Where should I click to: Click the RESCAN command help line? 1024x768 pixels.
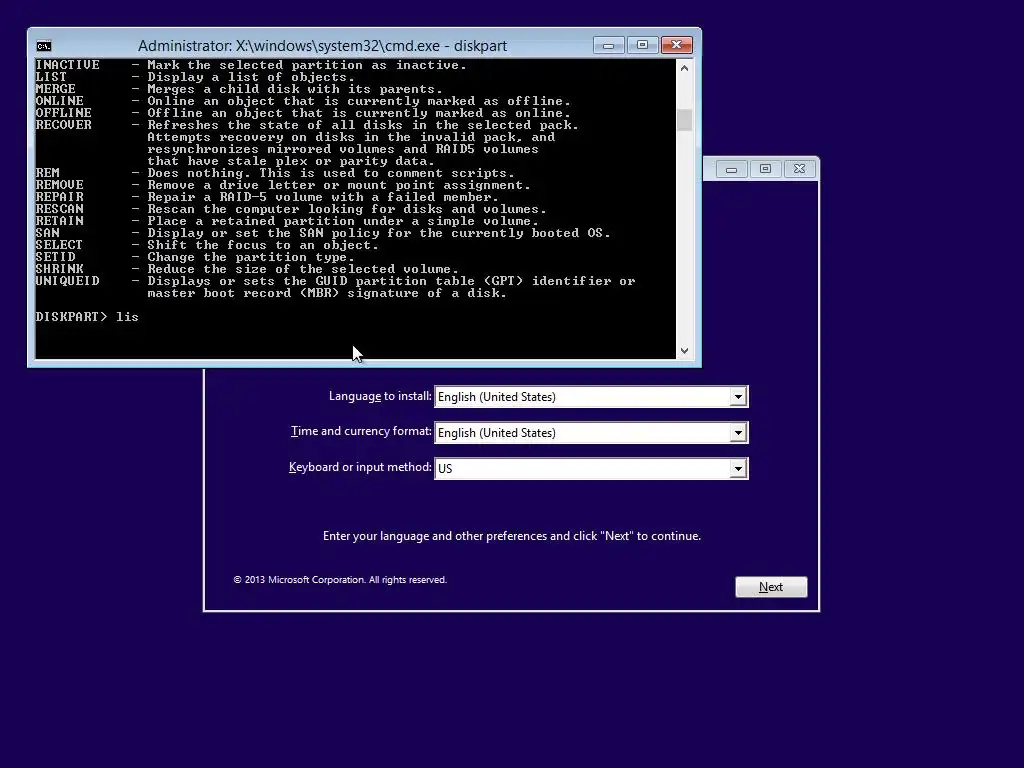[x=291, y=209]
